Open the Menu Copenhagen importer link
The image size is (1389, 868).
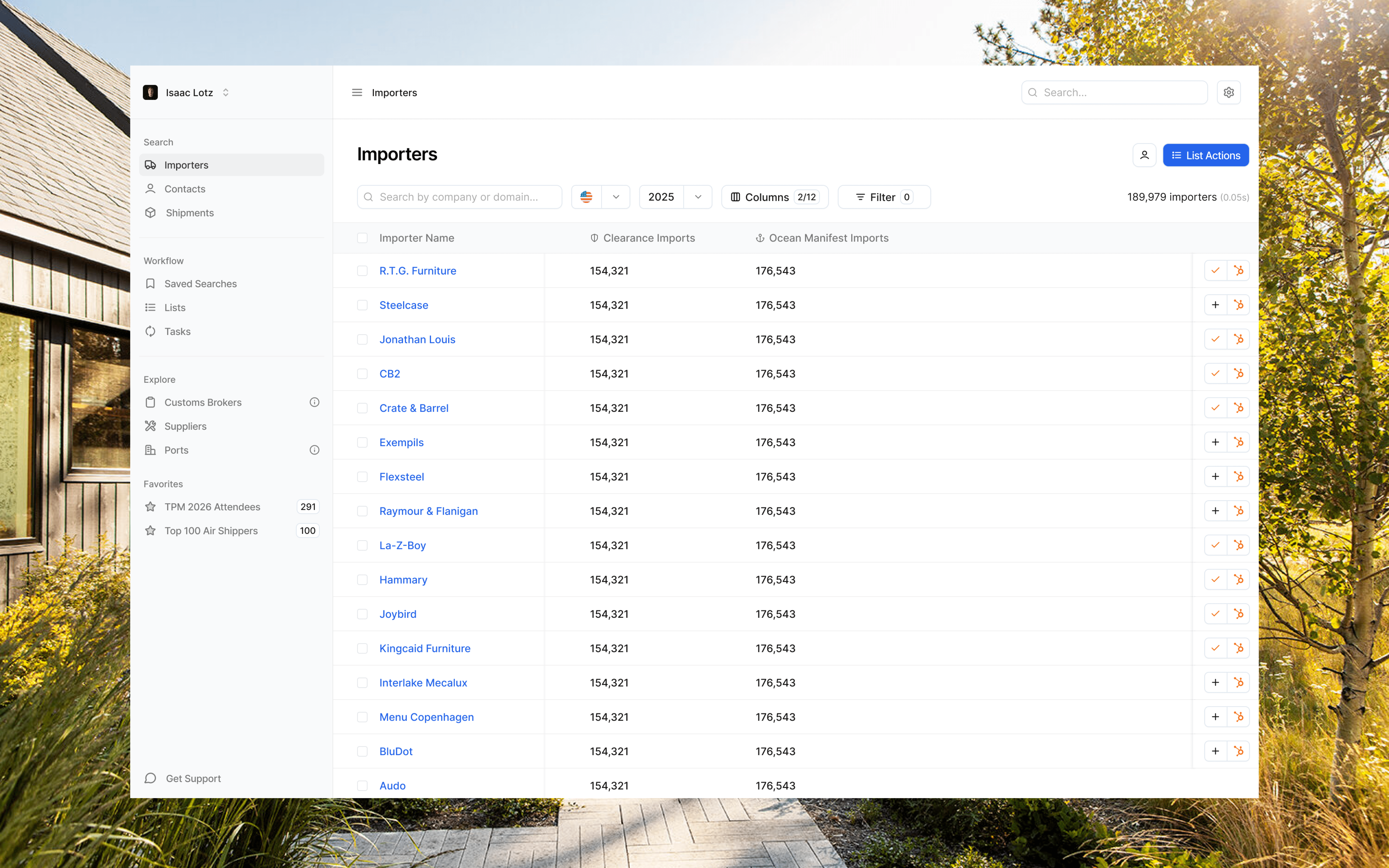point(426,717)
